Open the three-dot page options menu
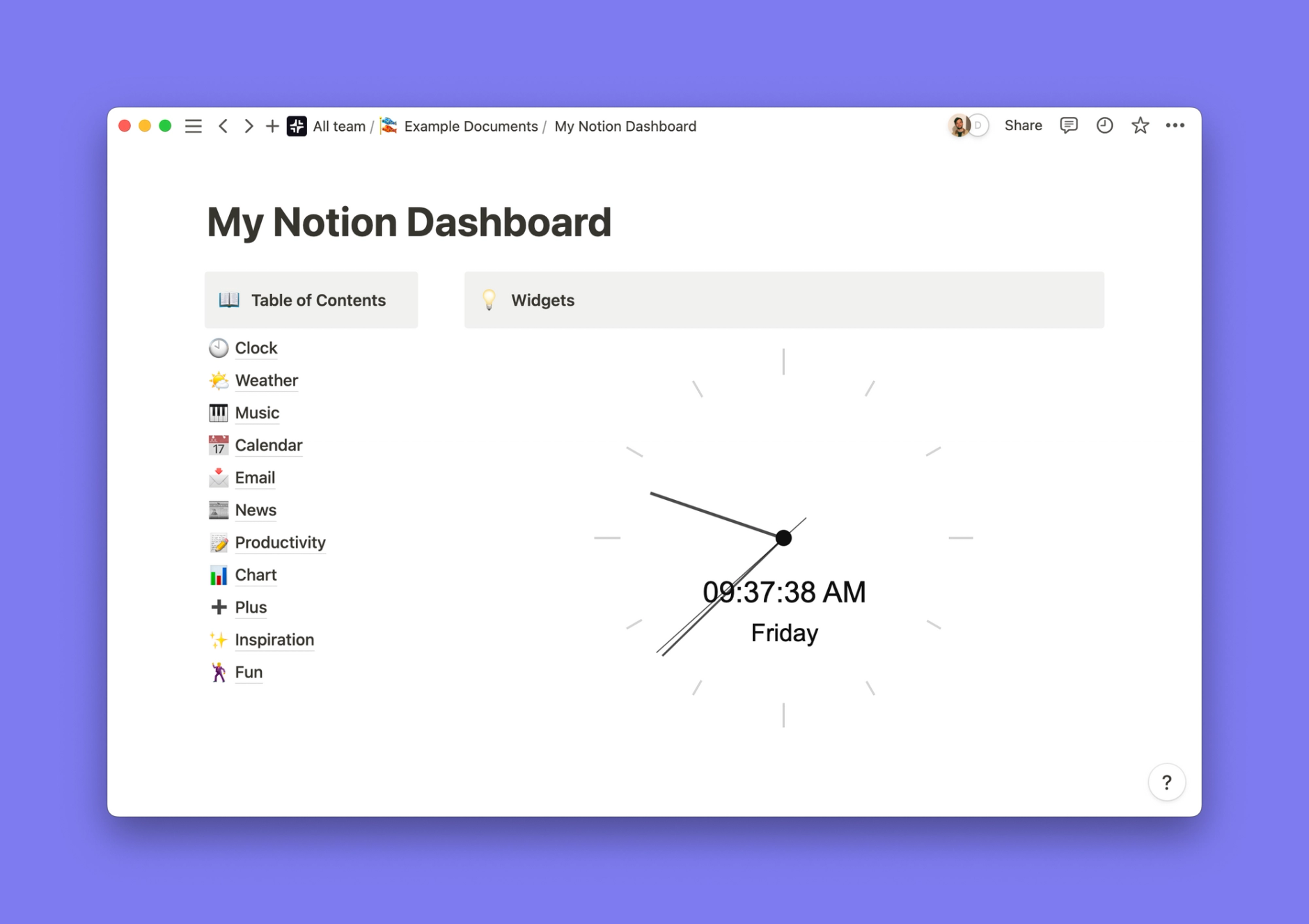 [1175, 125]
